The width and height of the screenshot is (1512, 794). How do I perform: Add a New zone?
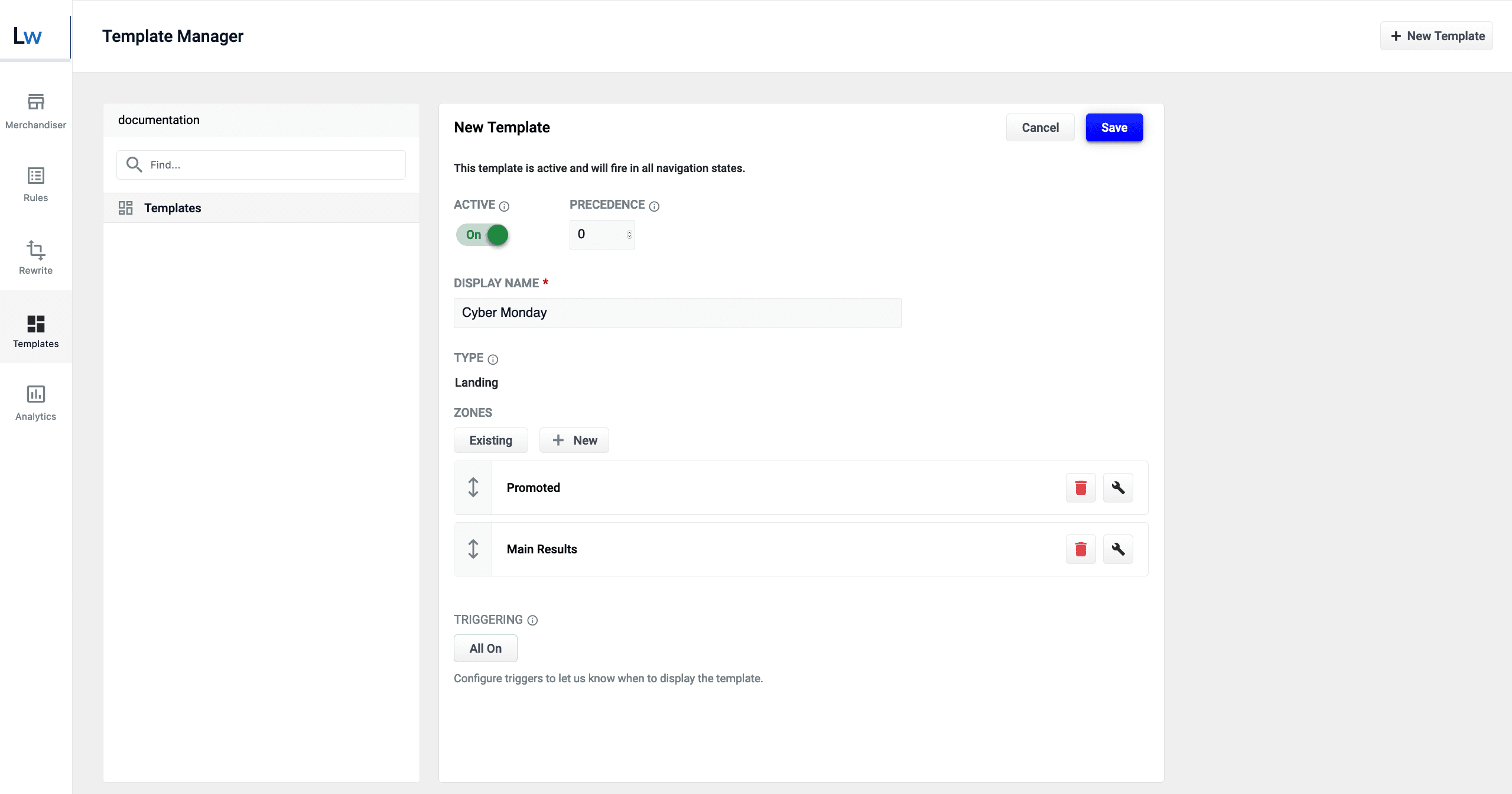point(574,440)
